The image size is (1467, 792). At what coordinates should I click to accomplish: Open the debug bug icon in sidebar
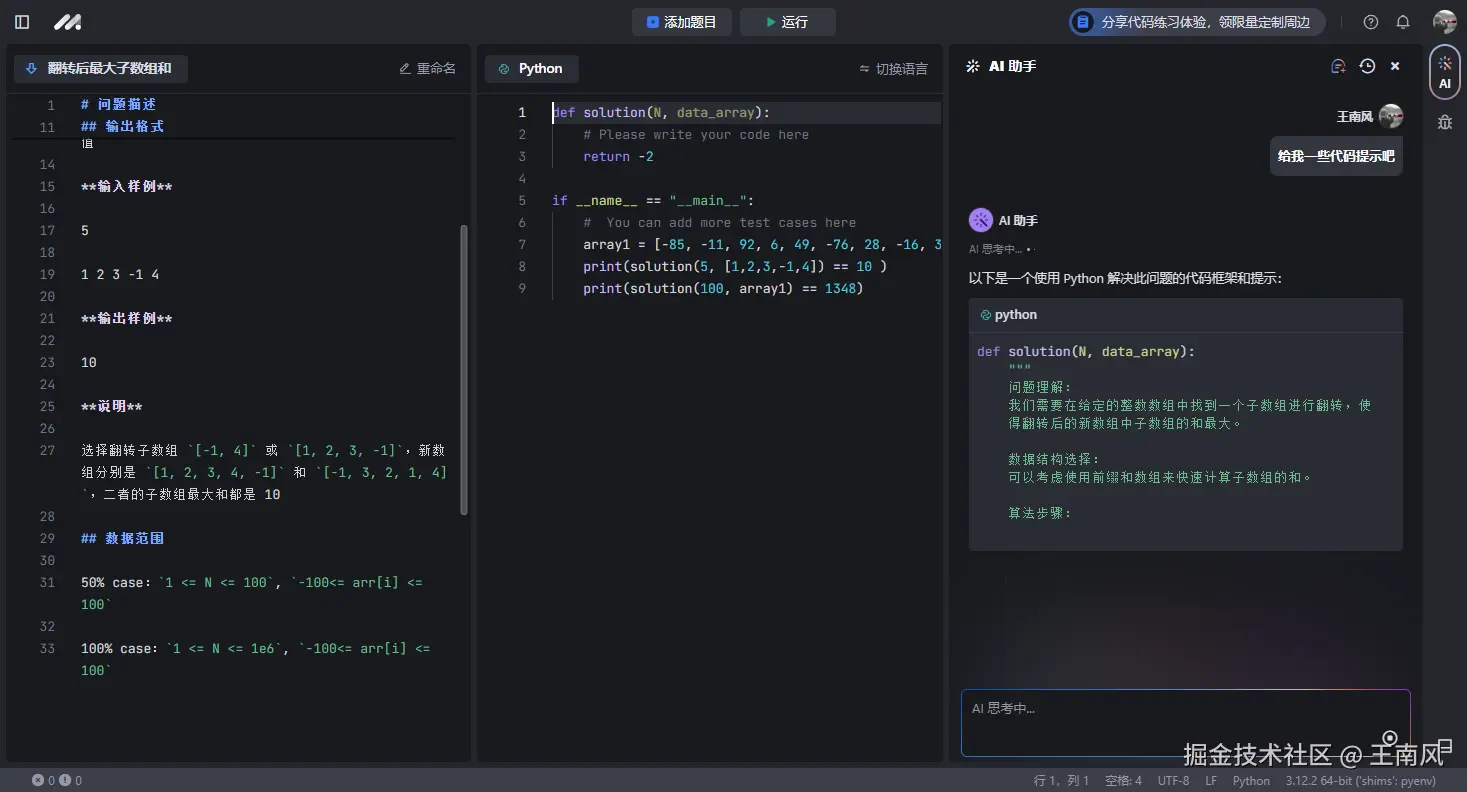coord(1444,122)
